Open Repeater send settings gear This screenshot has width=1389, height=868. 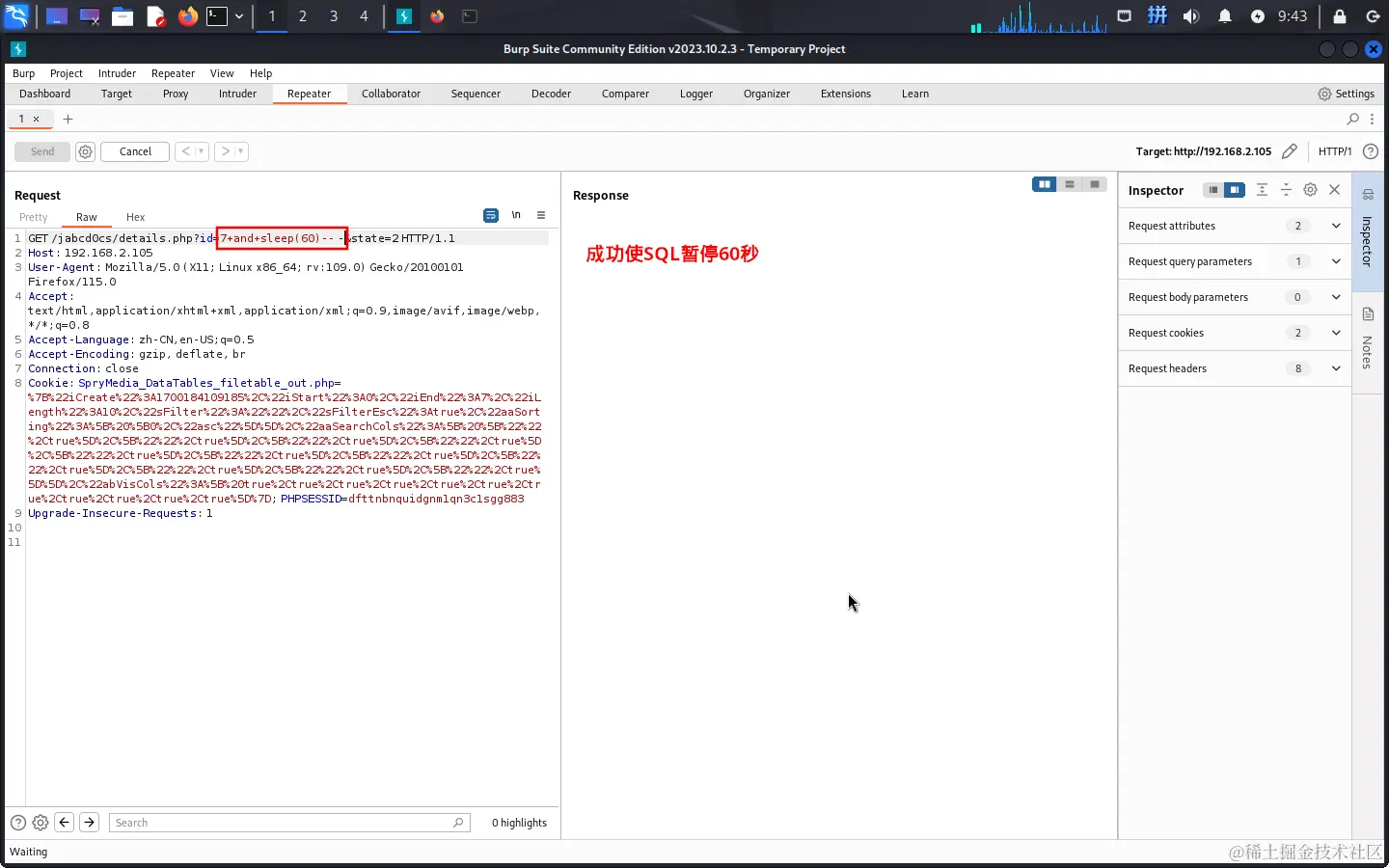click(x=85, y=151)
